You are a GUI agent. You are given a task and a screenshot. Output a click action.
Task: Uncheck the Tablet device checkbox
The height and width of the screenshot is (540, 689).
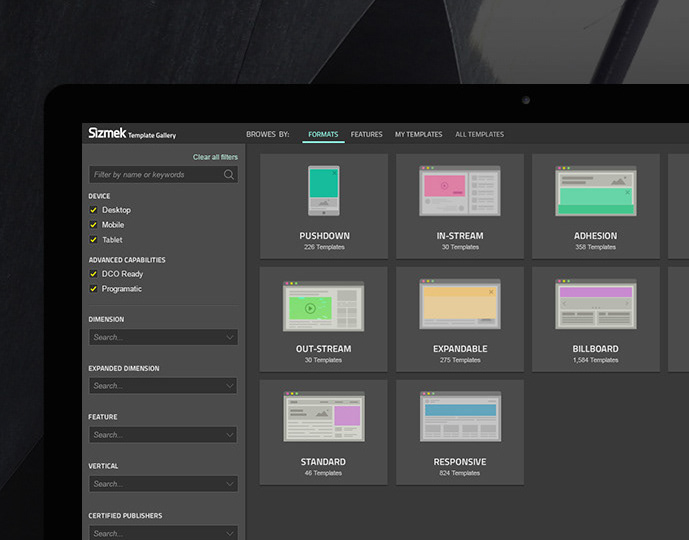(x=93, y=239)
